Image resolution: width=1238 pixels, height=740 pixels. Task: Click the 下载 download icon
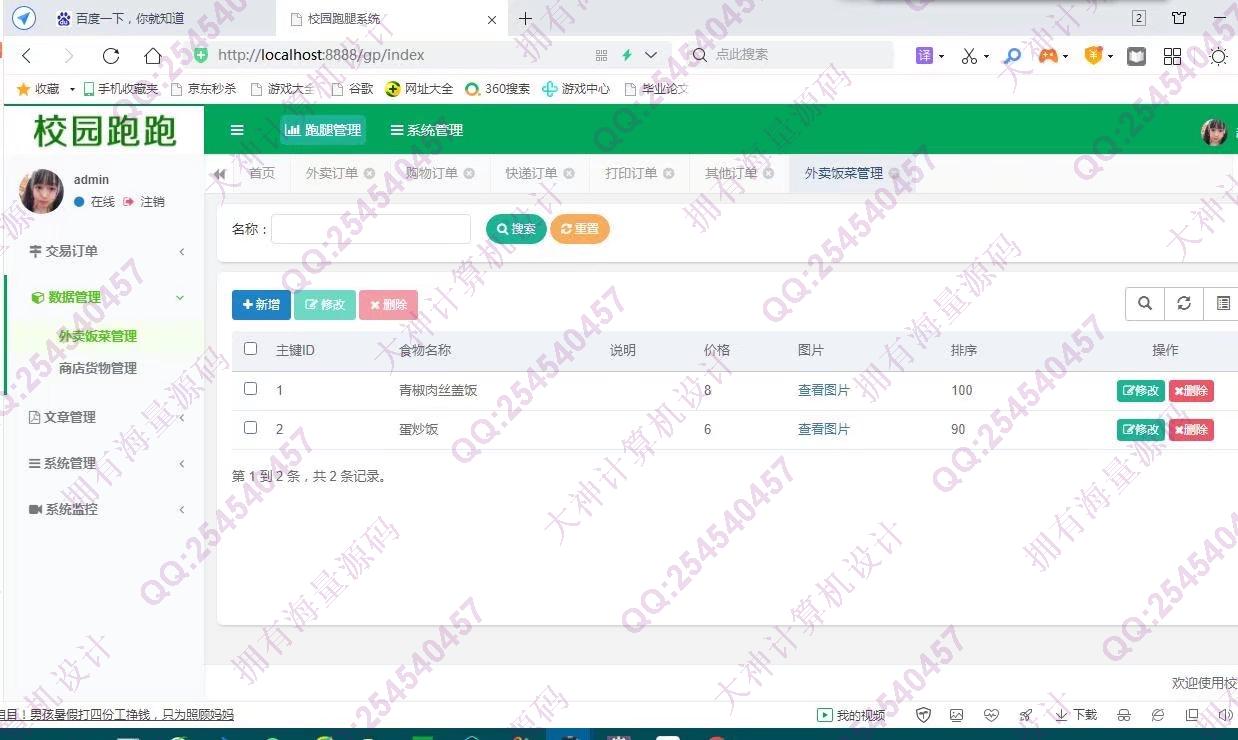click(x=1076, y=715)
